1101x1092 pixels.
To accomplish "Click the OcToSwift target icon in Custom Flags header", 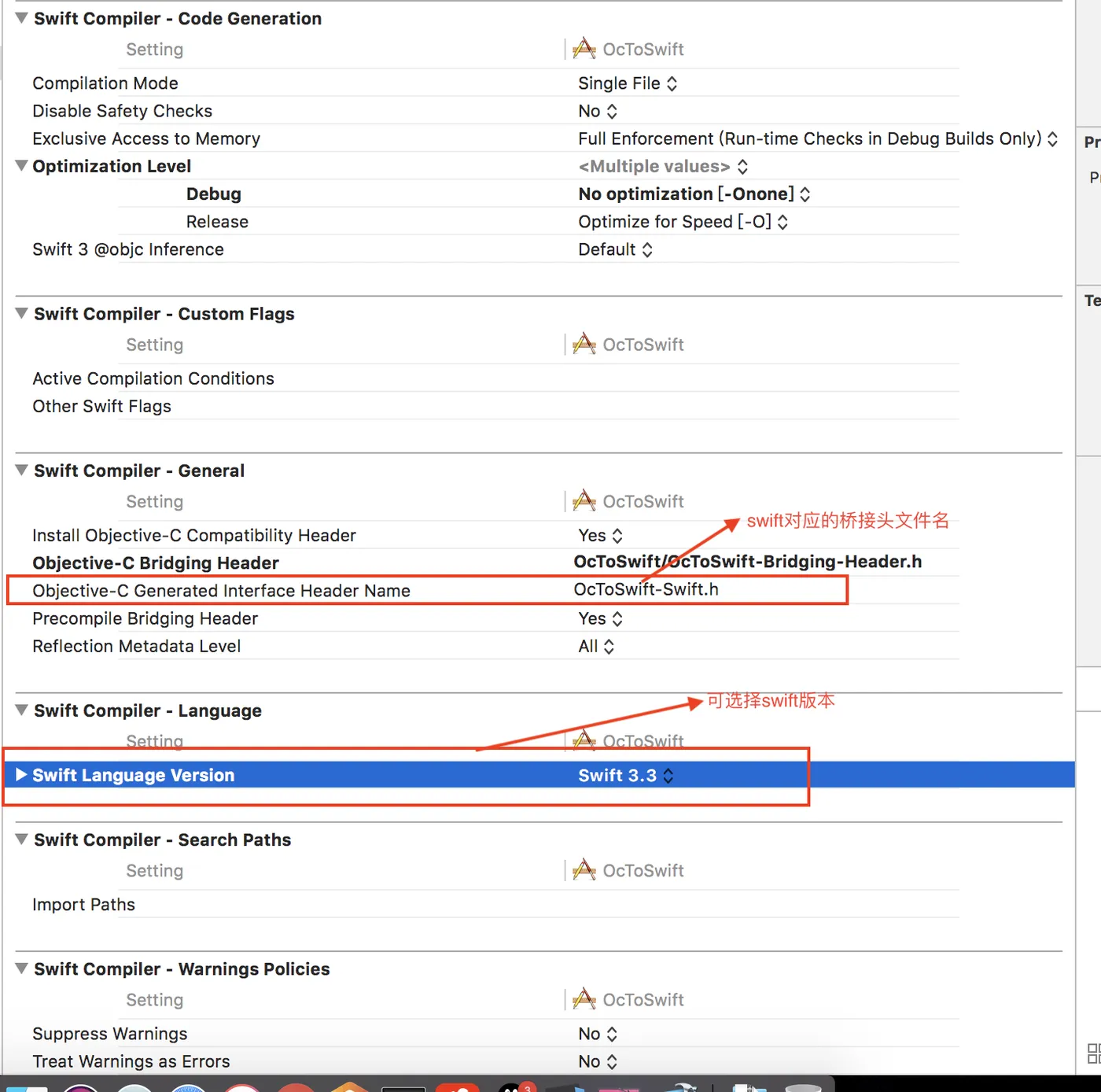I will coord(584,344).
